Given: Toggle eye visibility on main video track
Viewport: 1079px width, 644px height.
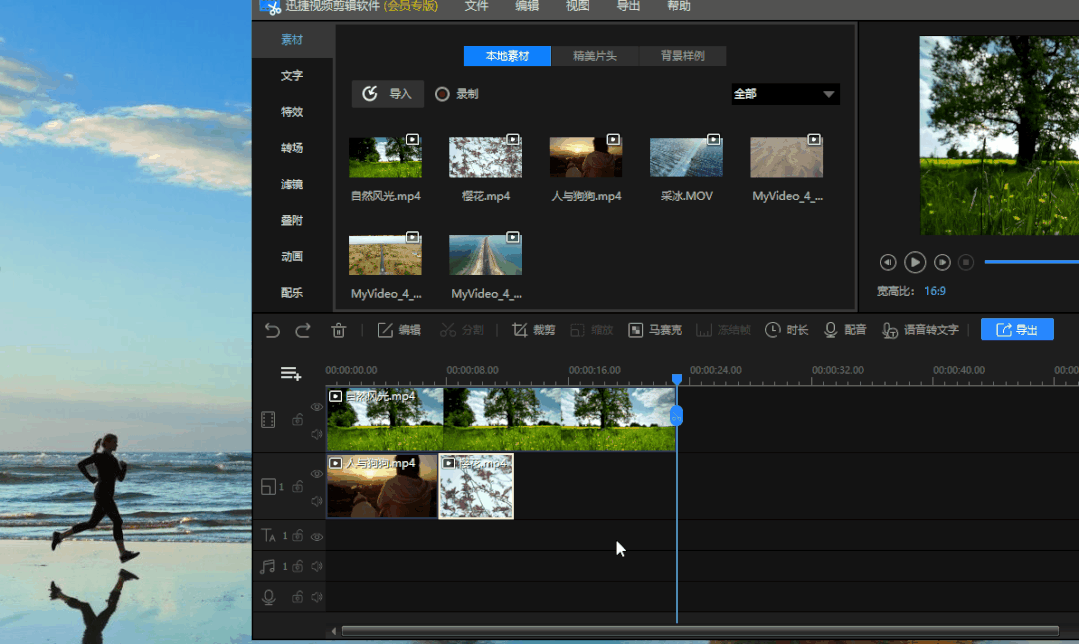Looking at the screenshot, I should click(317, 407).
